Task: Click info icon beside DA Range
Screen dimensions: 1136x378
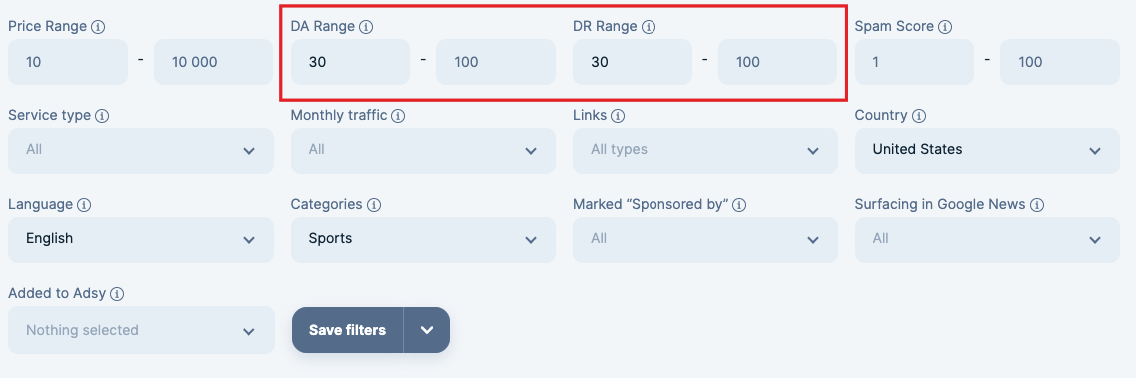Action: (x=367, y=27)
